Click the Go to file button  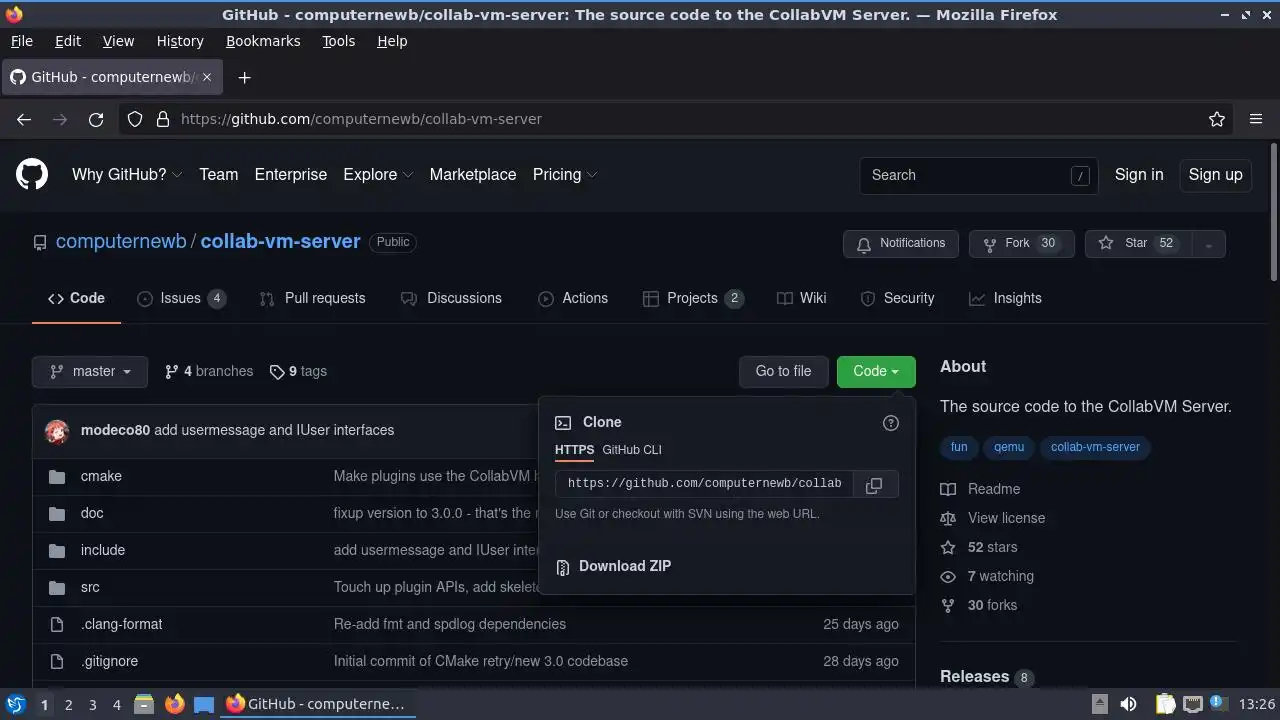tap(783, 372)
